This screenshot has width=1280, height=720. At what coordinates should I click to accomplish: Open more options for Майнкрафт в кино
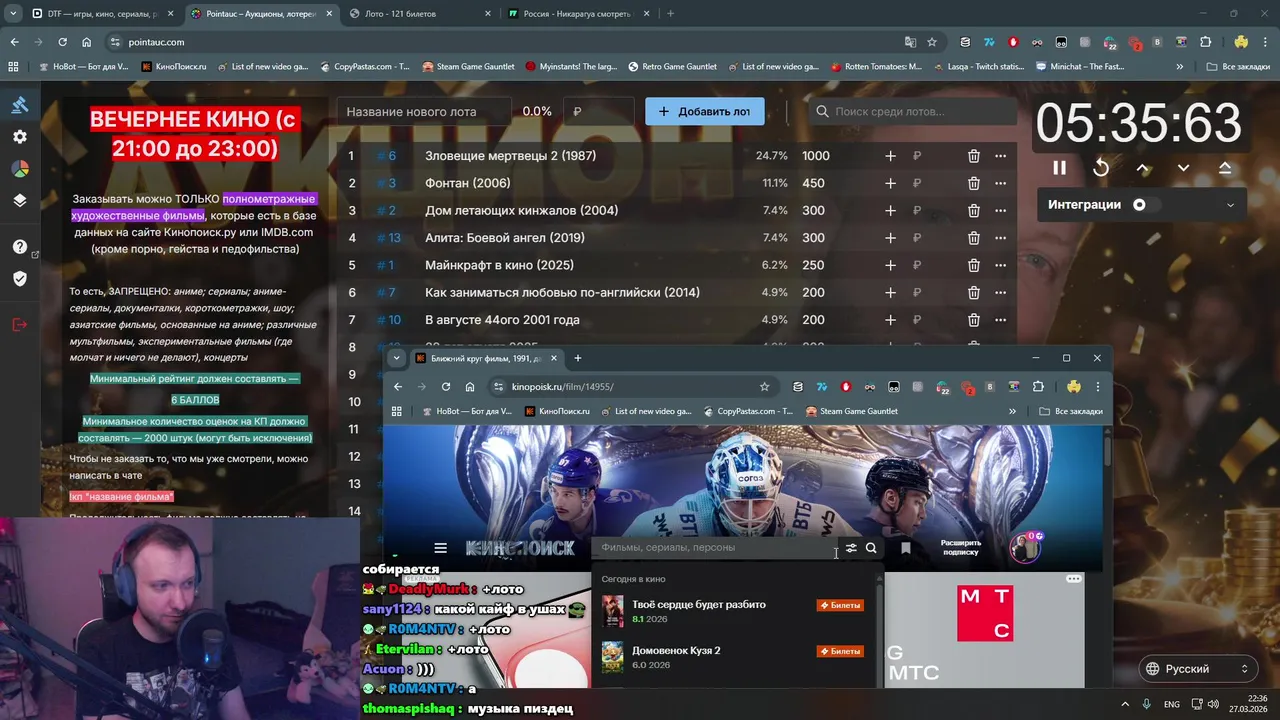pos(1000,265)
